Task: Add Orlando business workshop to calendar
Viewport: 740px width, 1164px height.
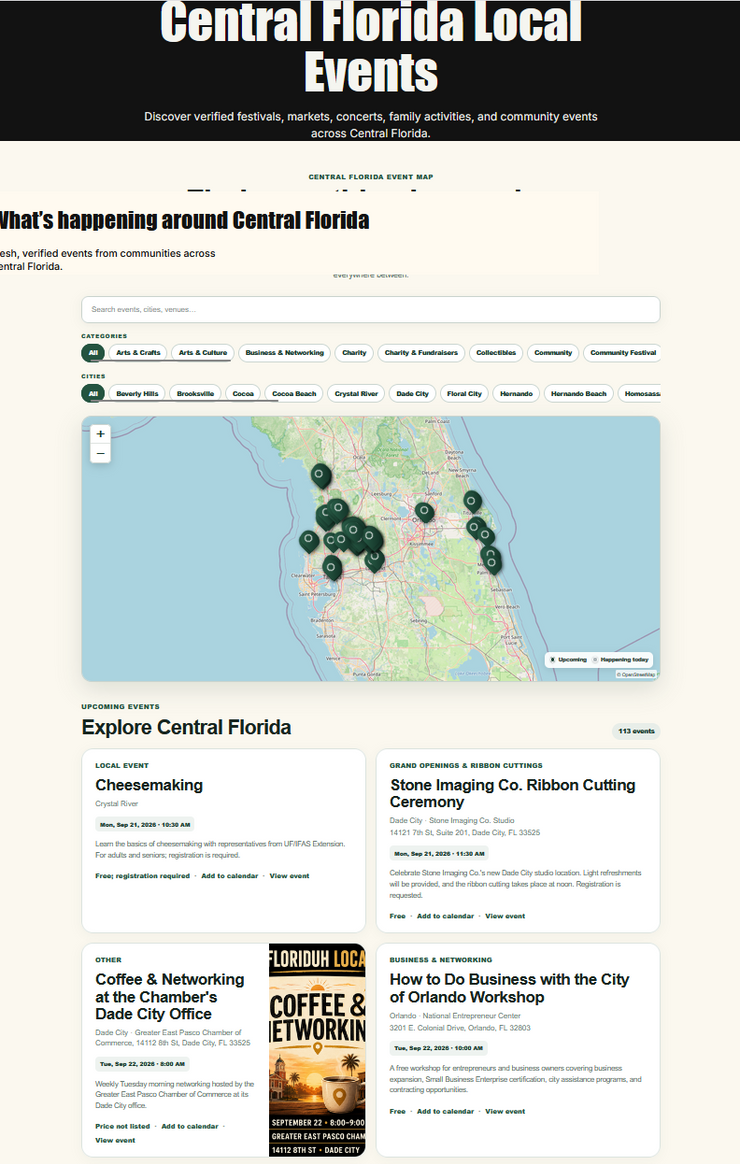Action: point(445,1111)
